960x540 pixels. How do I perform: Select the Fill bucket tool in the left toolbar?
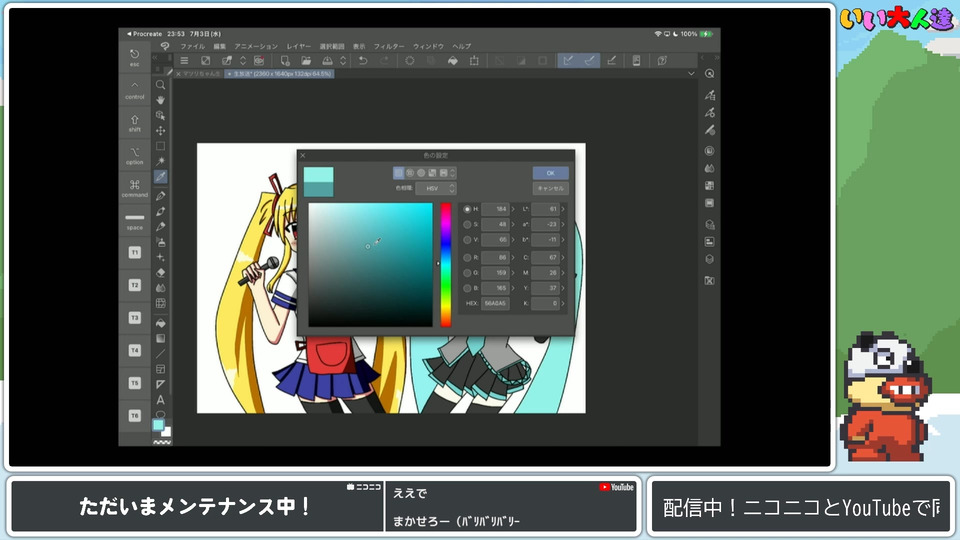[160, 323]
